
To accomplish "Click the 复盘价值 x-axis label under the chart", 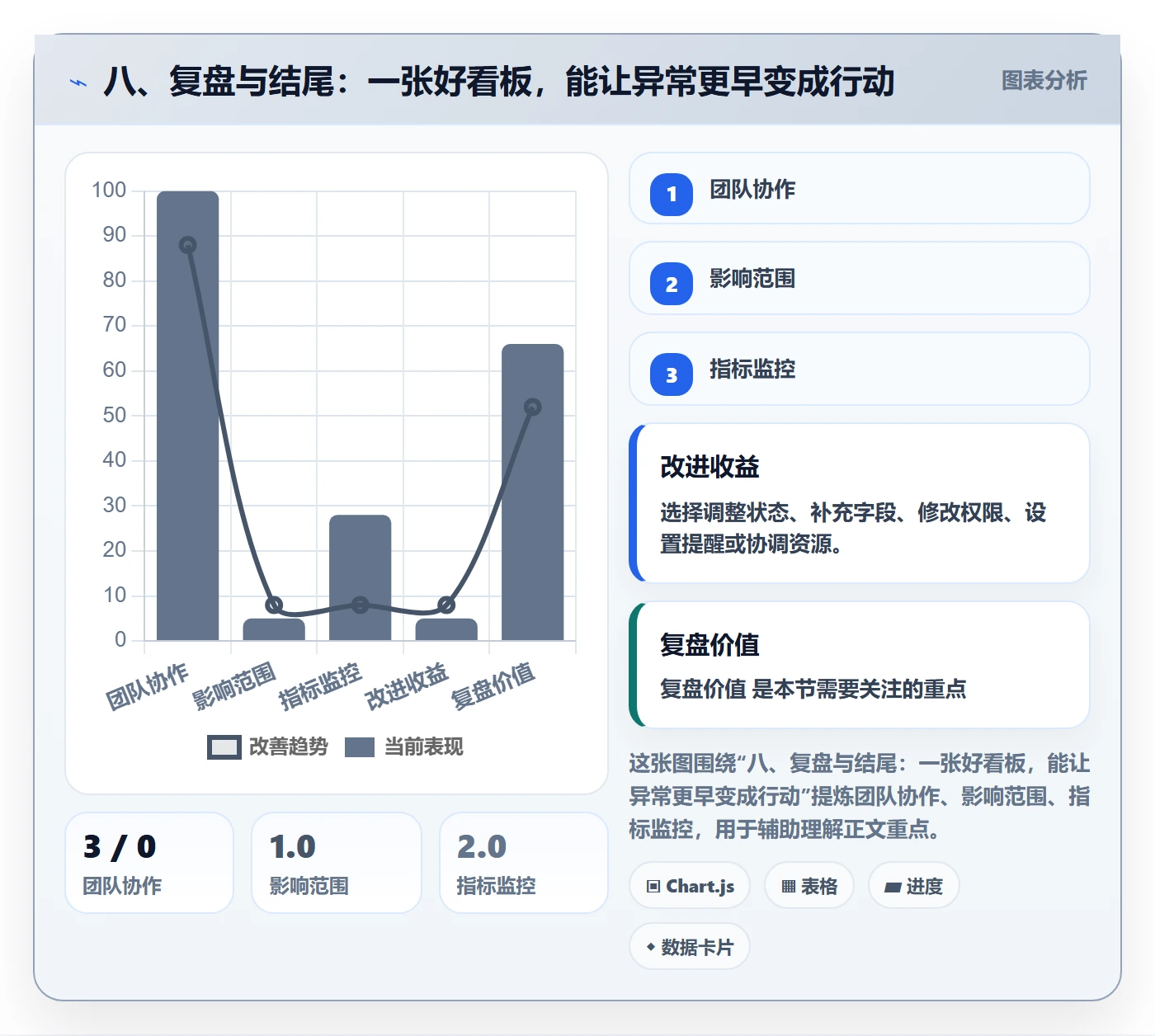I will [x=493, y=686].
